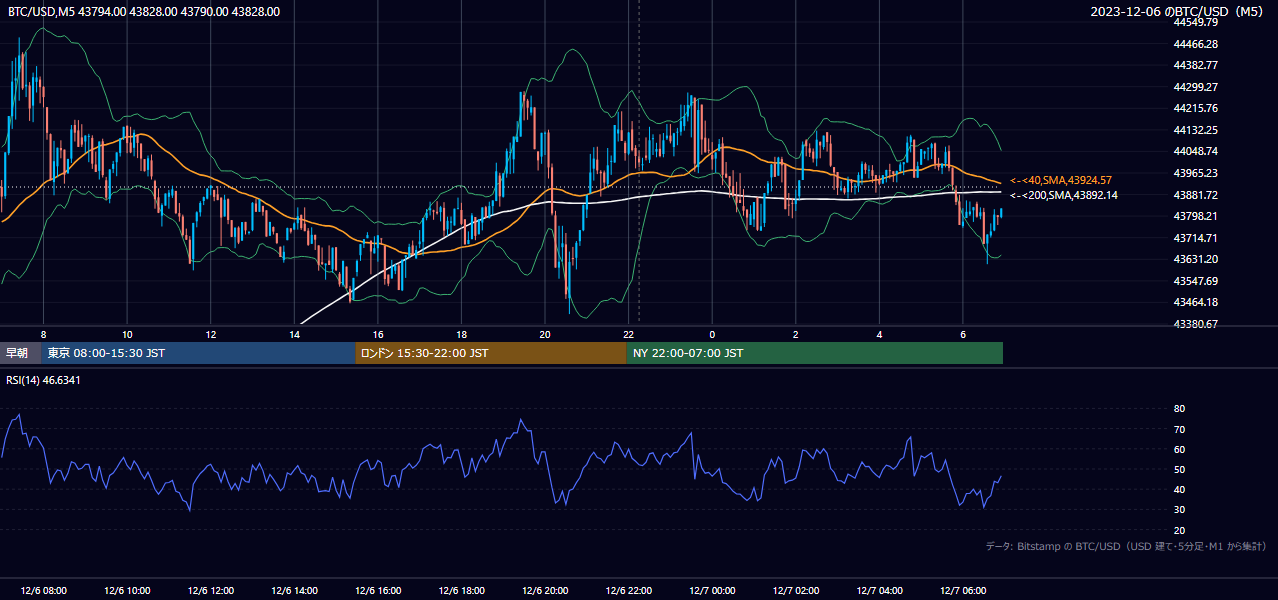The image size is (1278, 600).
Task: Click the 12/6 12:00 time axis label
Action: (x=210, y=591)
